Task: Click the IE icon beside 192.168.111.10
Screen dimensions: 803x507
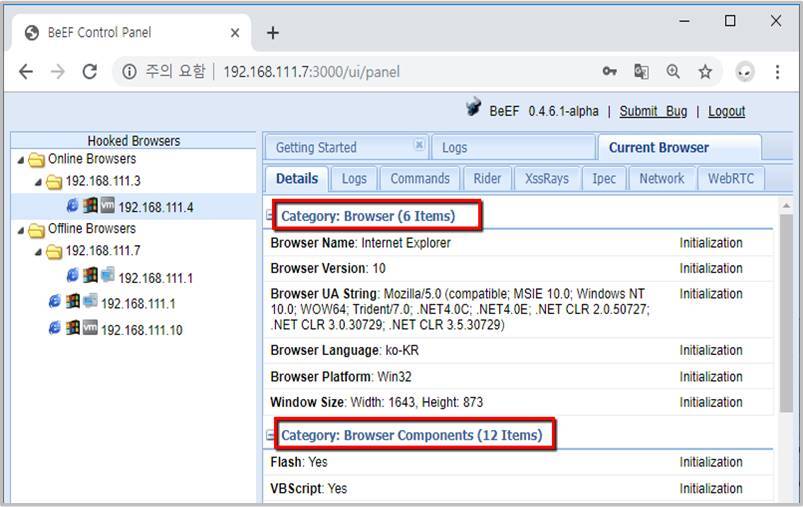Action: tap(55, 328)
